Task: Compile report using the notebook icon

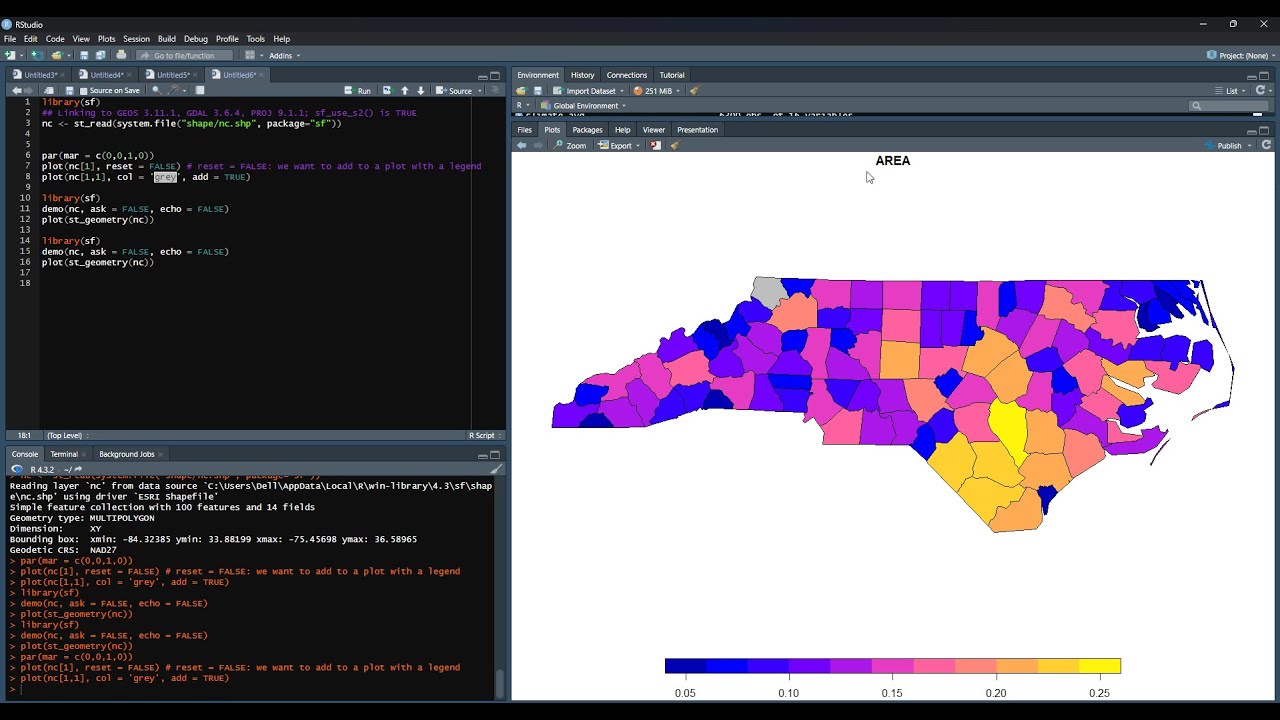Action: click(200, 90)
